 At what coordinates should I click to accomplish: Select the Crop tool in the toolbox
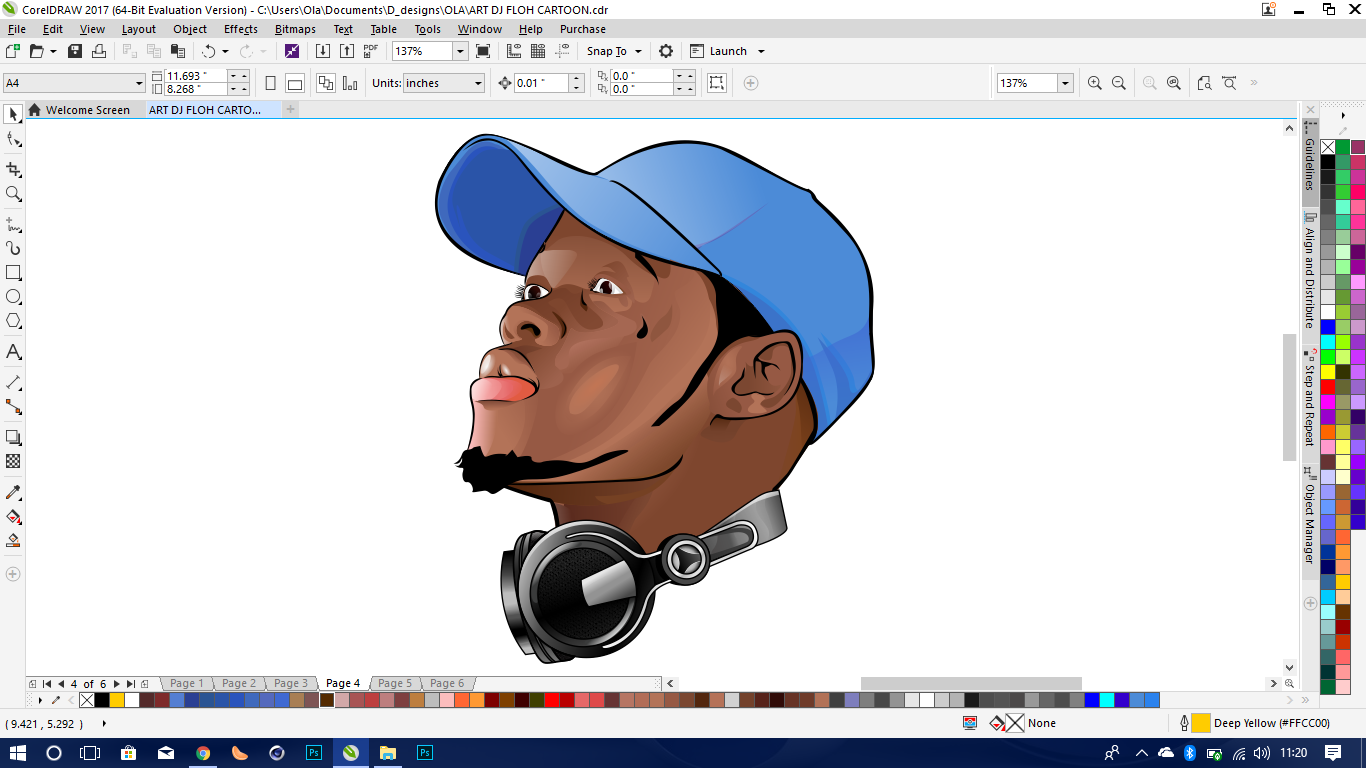13,169
